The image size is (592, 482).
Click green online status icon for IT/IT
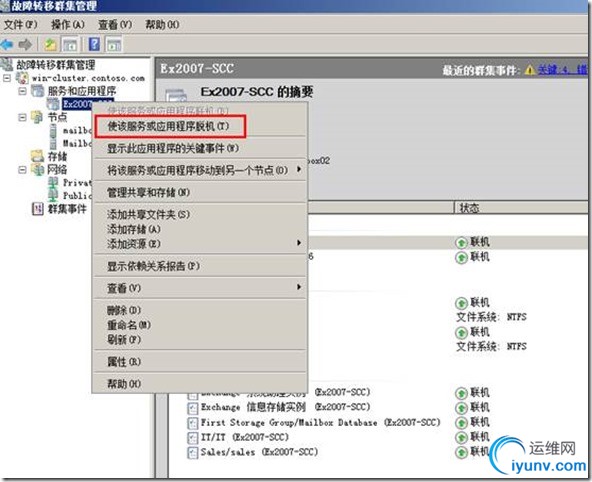pos(461,437)
